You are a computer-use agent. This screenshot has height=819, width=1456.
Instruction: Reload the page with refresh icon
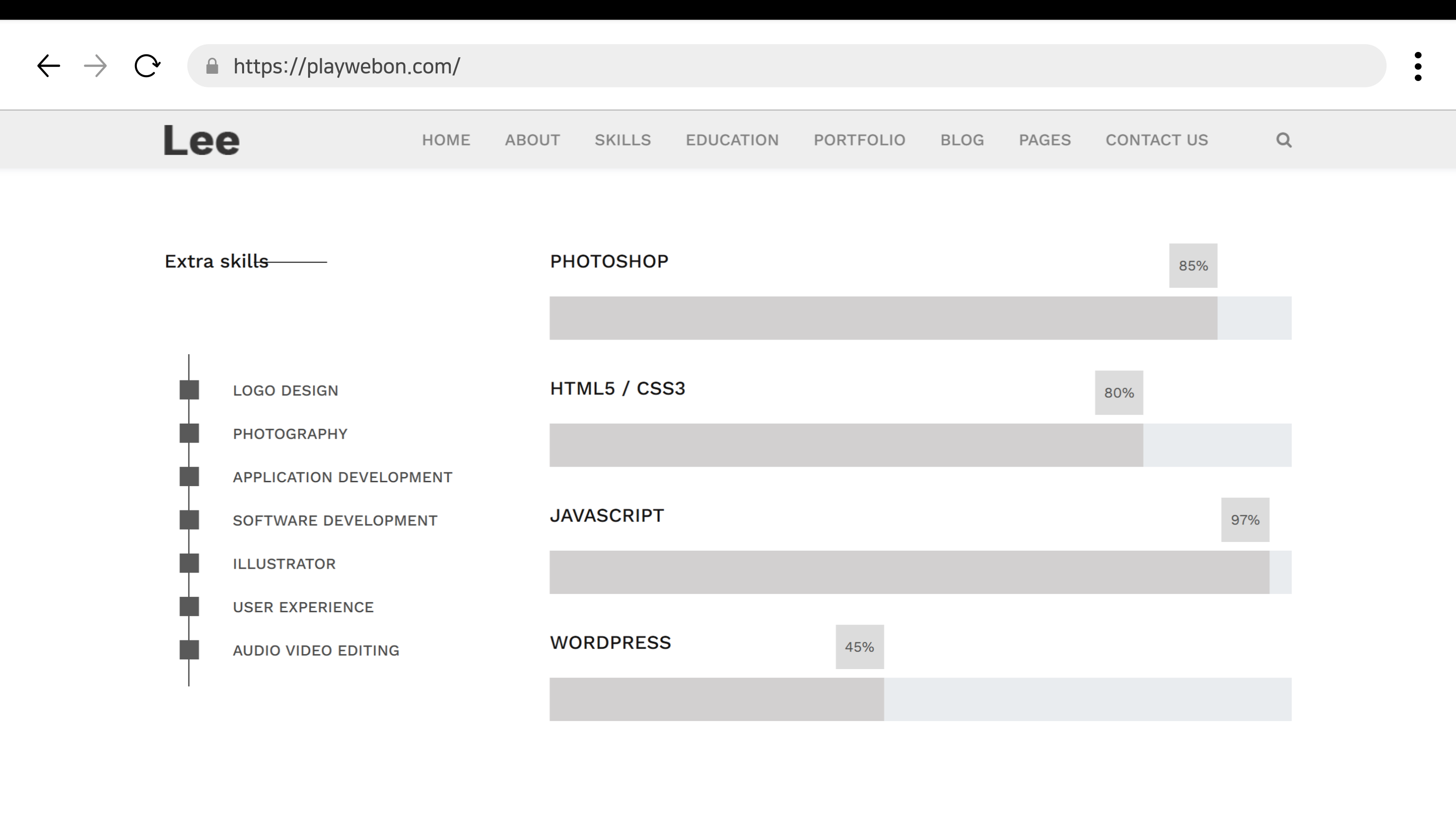pyautogui.click(x=147, y=66)
